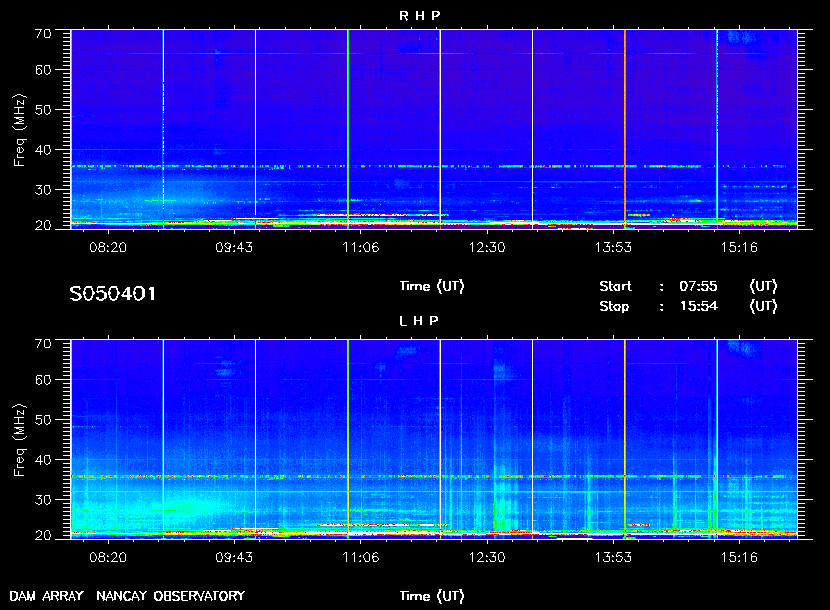The height and width of the screenshot is (610, 830).
Task: Click the 20 frequency tick on LHP plot
Action: pos(43,535)
